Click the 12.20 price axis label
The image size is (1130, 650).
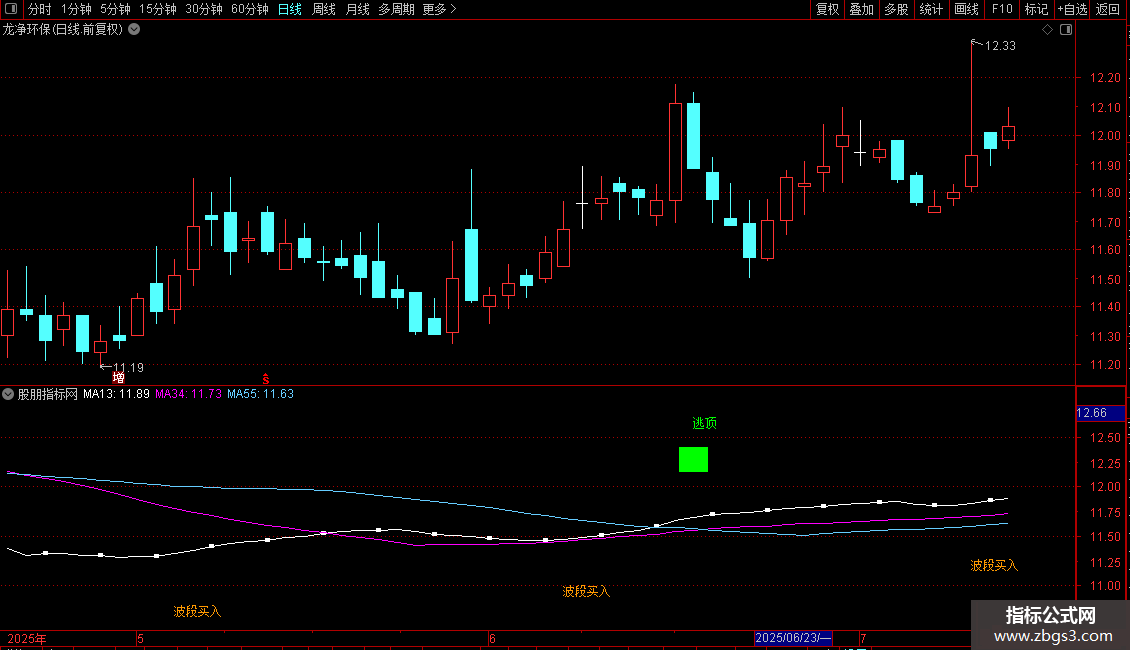tap(1105, 78)
